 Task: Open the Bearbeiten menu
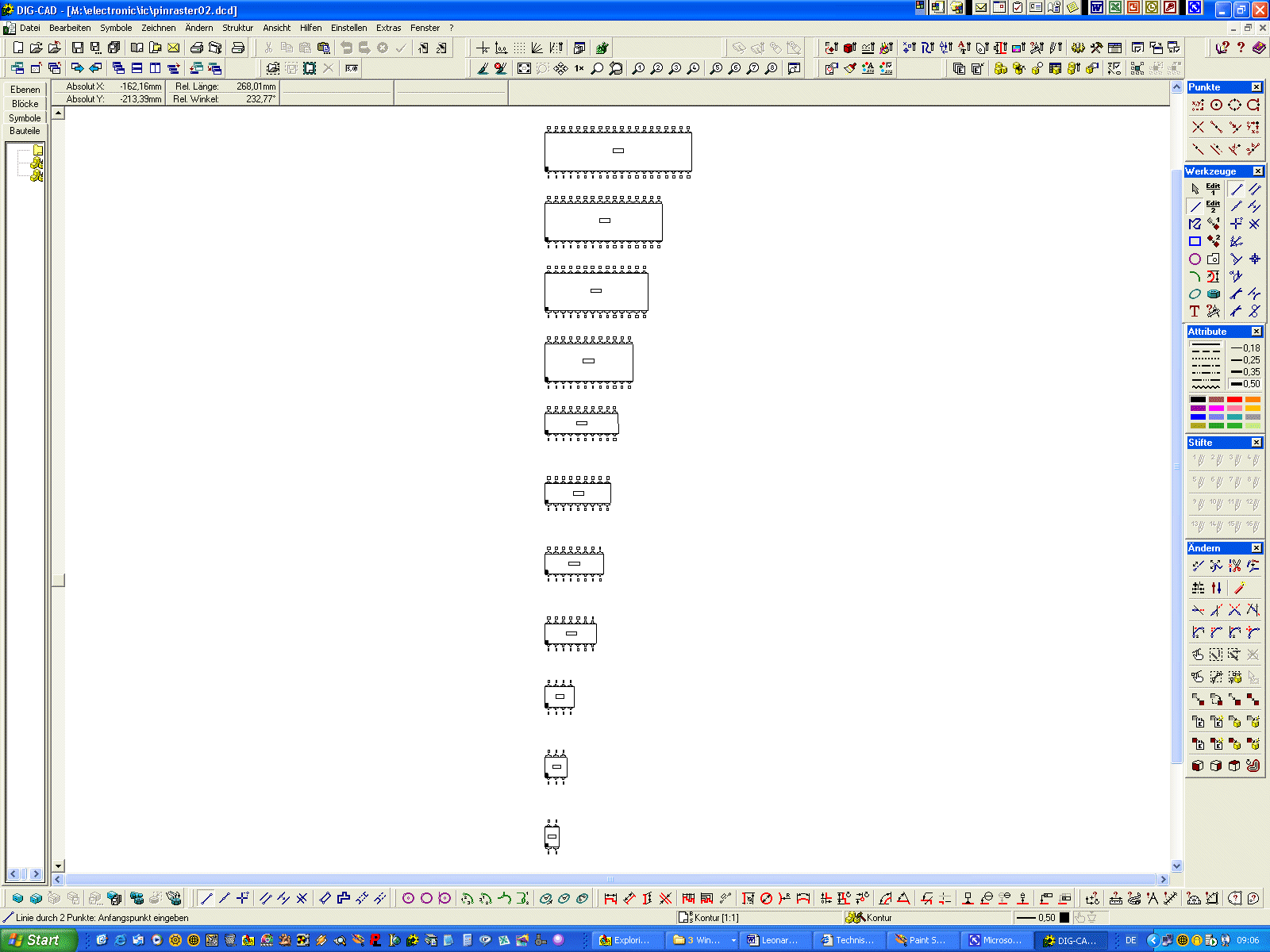[70, 28]
